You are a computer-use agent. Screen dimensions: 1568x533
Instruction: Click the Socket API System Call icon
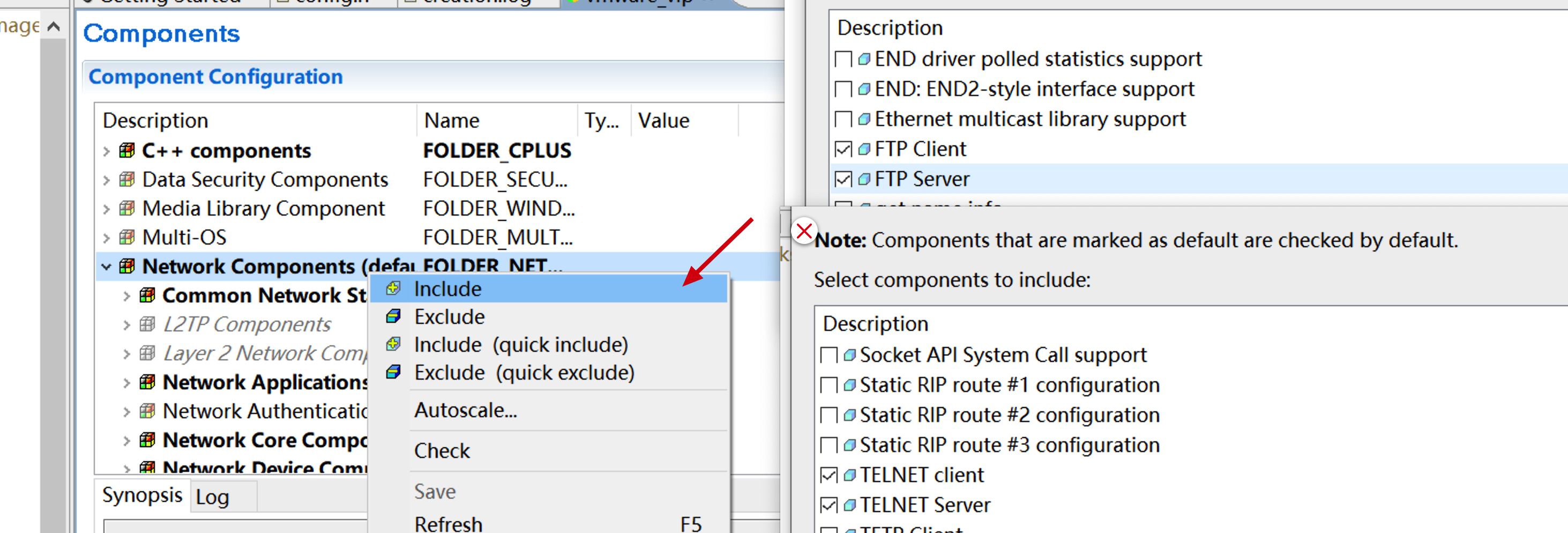point(849,354)
